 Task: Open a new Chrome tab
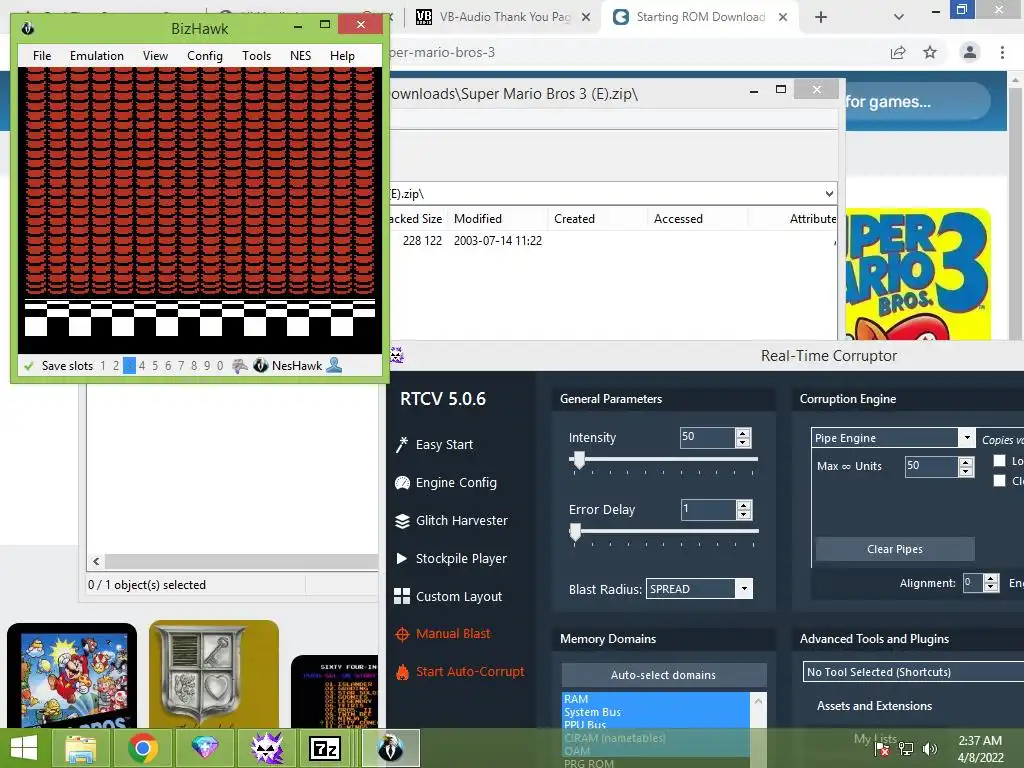(x=821, y=17)
